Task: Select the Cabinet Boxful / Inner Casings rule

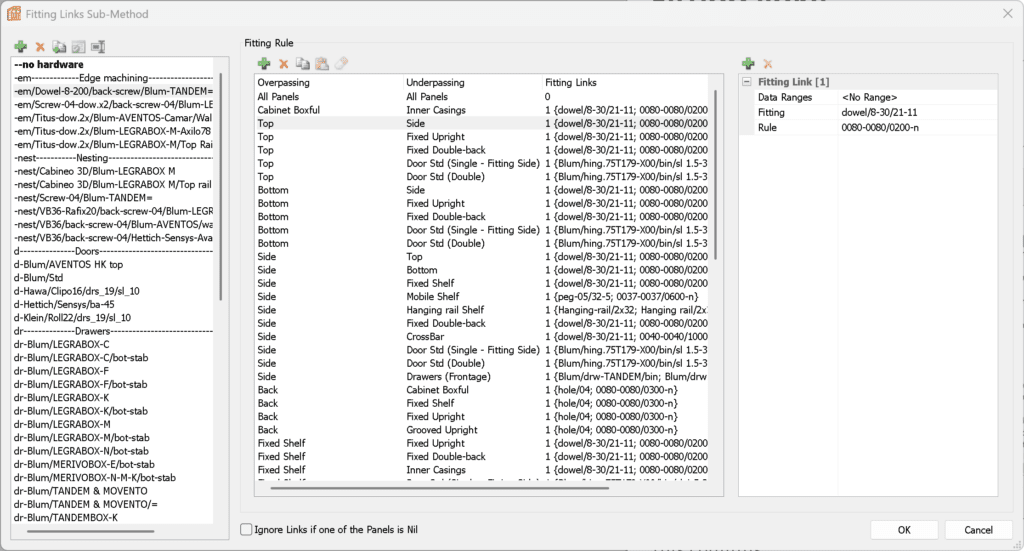Action: pos(481,110)
